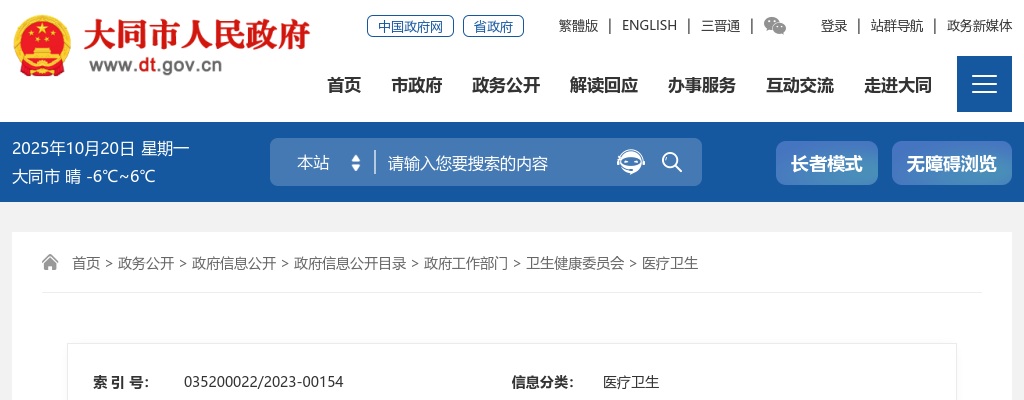
Task: Open the 办事服务 navigation menu
Action: click(x=702, y=85)
